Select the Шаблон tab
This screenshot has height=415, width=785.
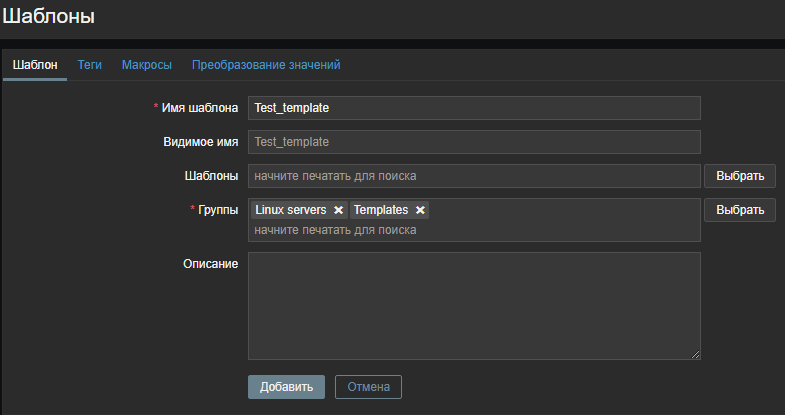[35, 65]
